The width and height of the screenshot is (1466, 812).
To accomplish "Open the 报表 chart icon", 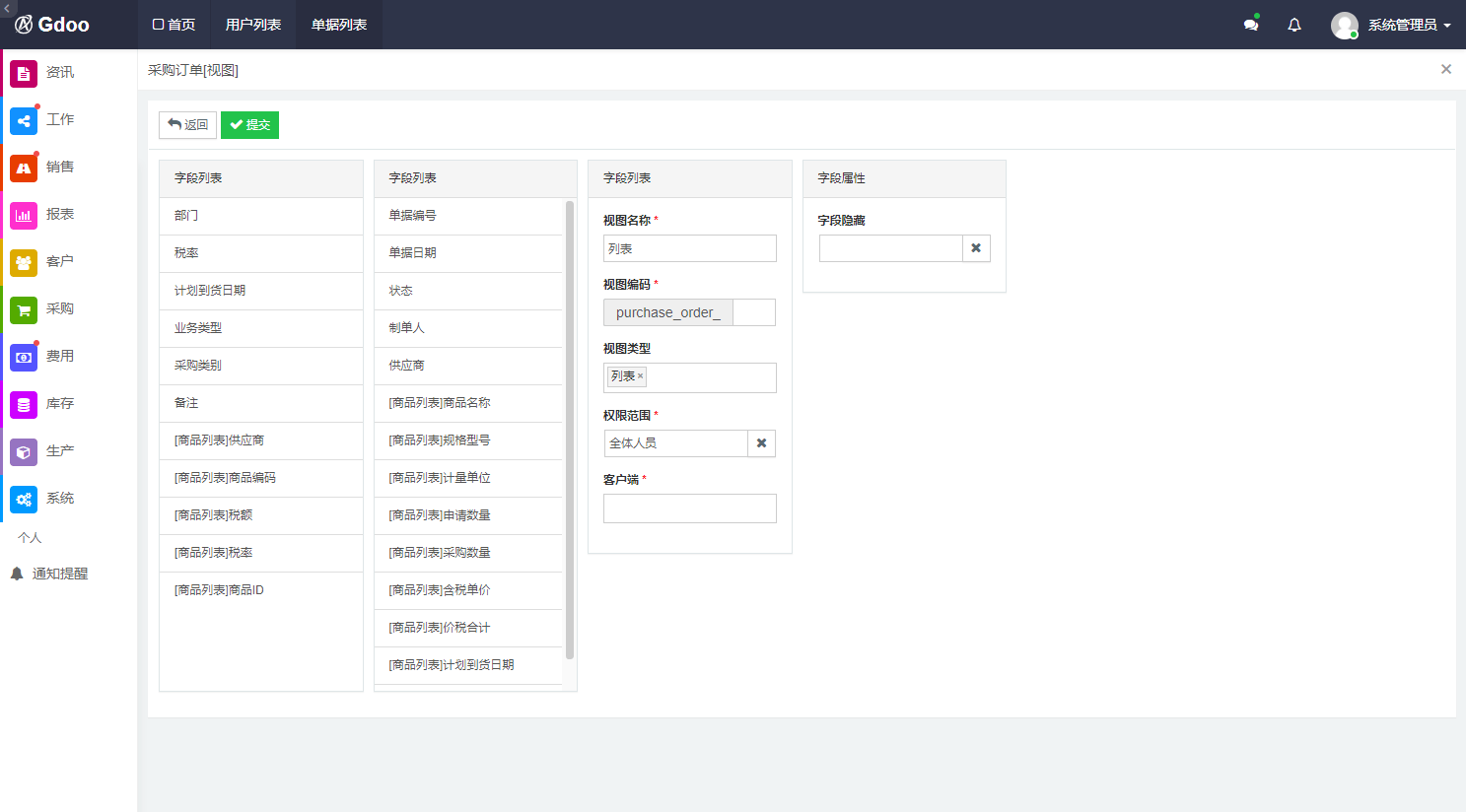I will [24, 215].
